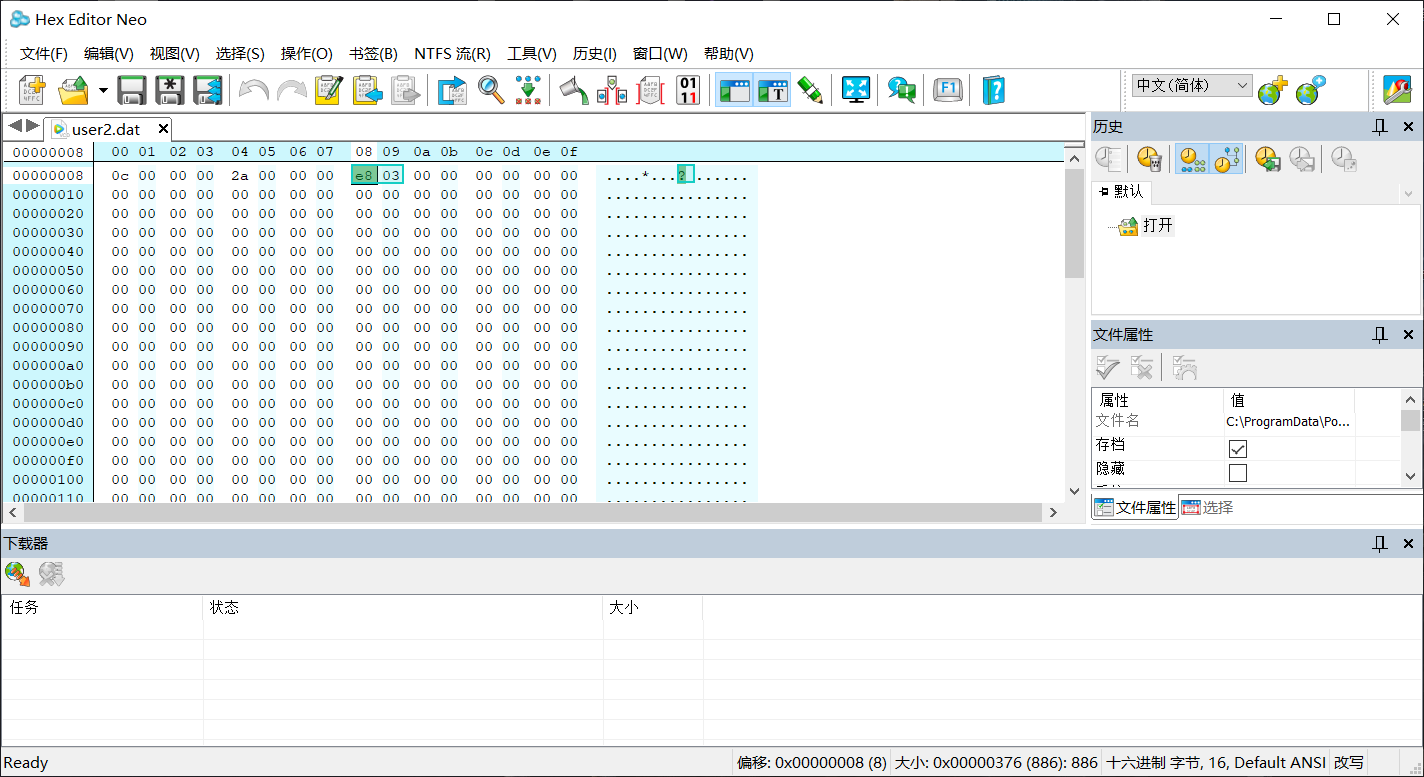Go to next tab with right arrow
Viewport: 1424px width, 777px height.
click(x=32, y=126)
